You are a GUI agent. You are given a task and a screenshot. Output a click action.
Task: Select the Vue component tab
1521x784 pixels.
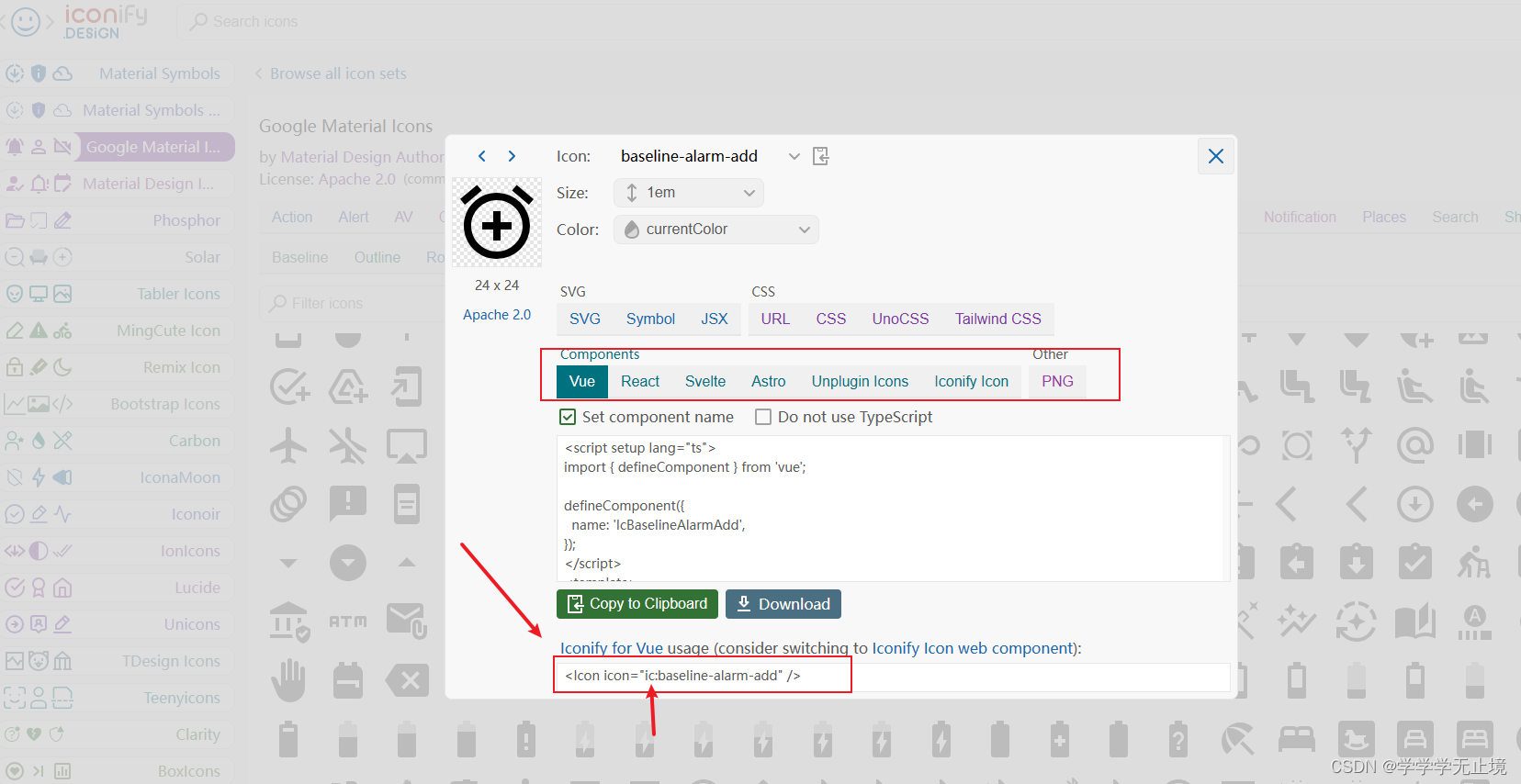pyautogui.click(x=582, y=381)
